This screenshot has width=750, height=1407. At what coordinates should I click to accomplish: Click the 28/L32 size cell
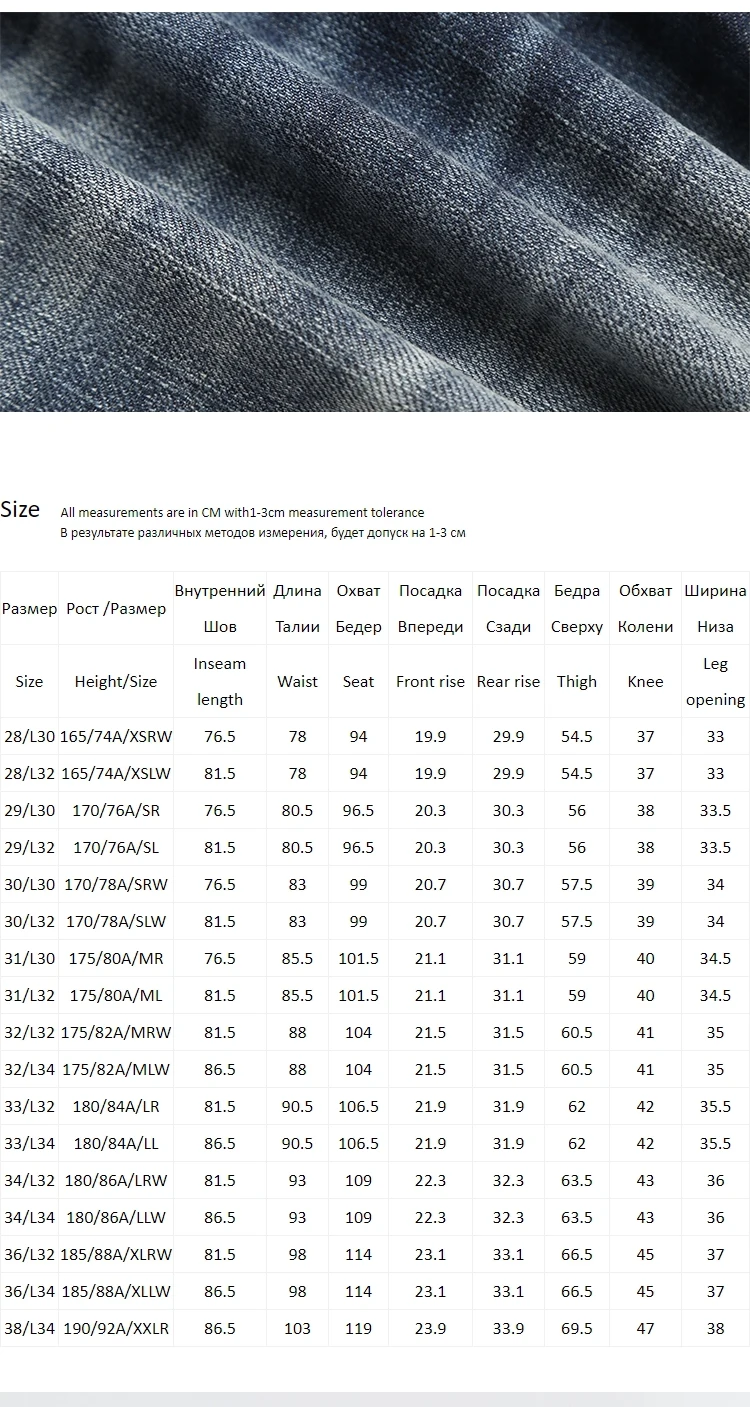click(x=29, y=773)
